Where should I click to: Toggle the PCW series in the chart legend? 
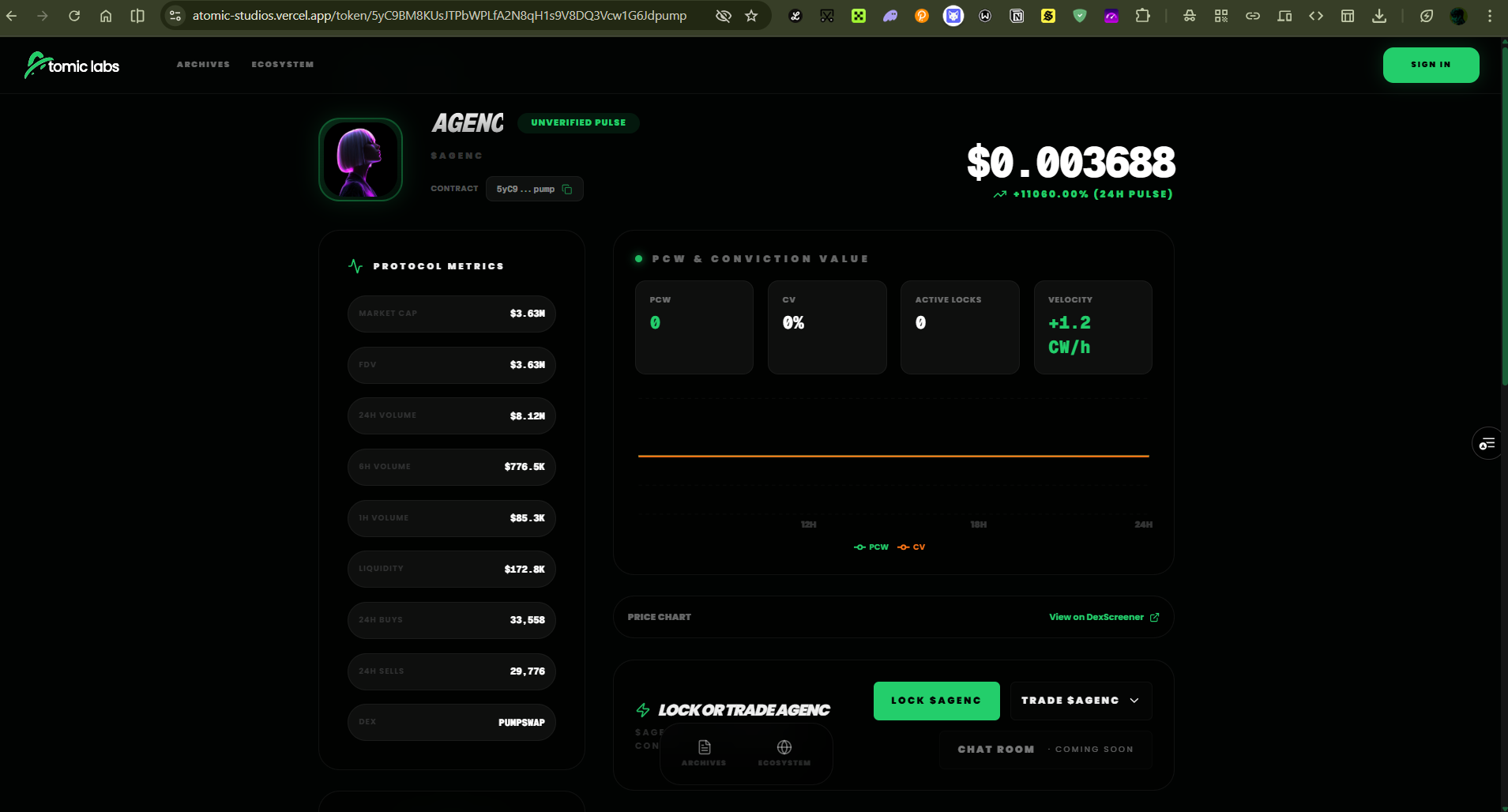[871, 547]
